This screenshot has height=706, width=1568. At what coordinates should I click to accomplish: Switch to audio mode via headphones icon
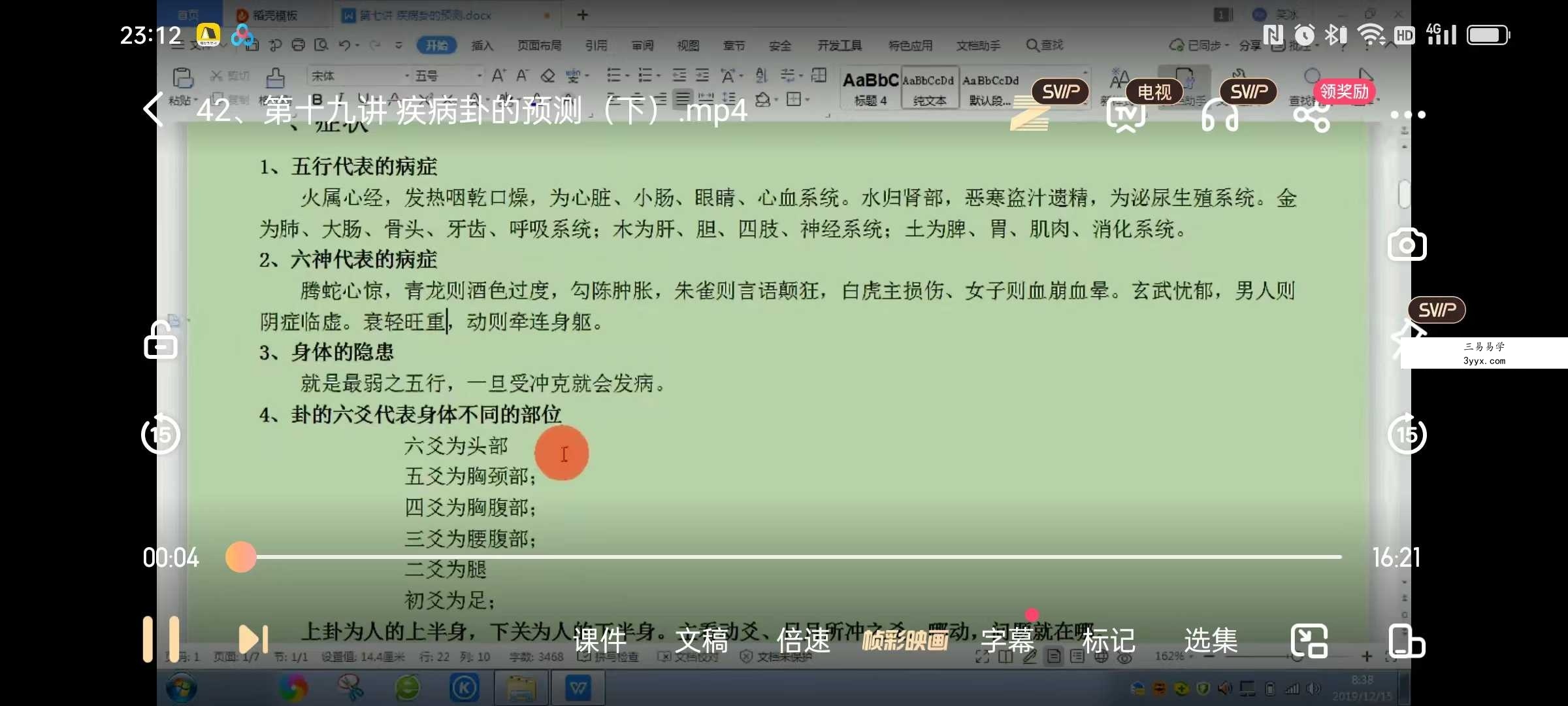coord(1219,116)
